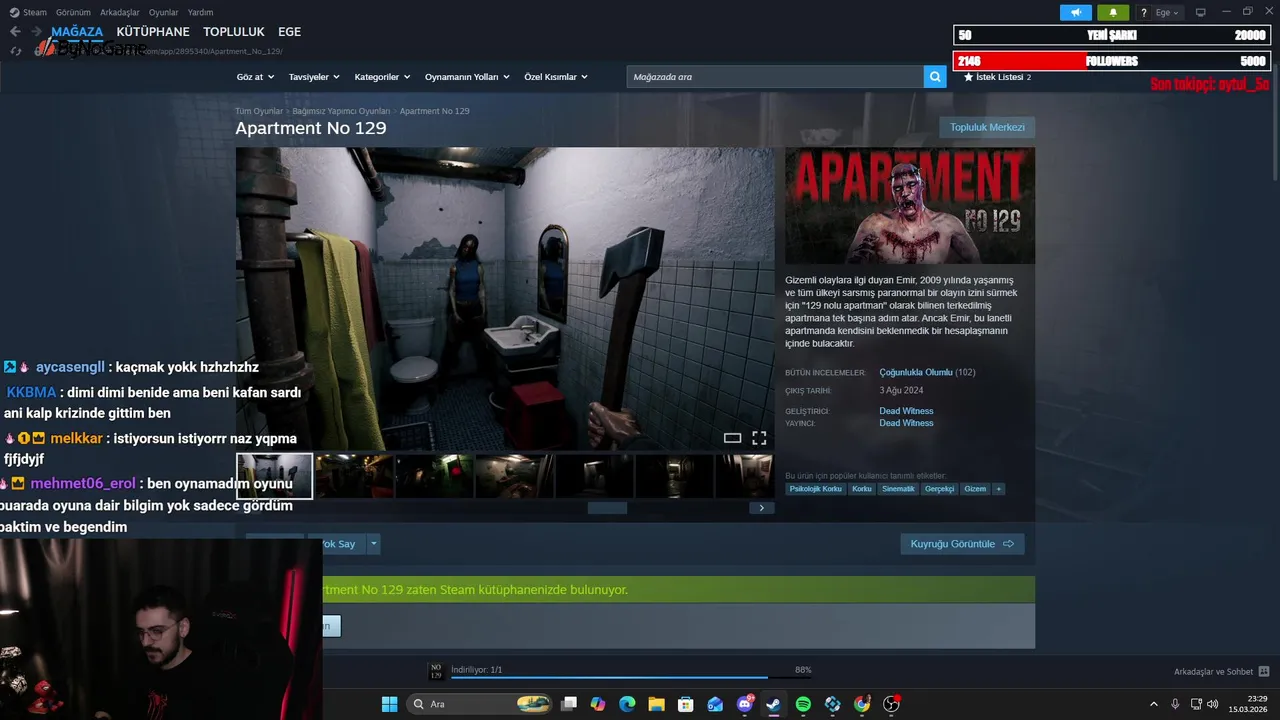Viewport: 1280px width, 720px height.
Task: Open the EGE profile tab
Action: pyautogui.click(x=289, y=32)
